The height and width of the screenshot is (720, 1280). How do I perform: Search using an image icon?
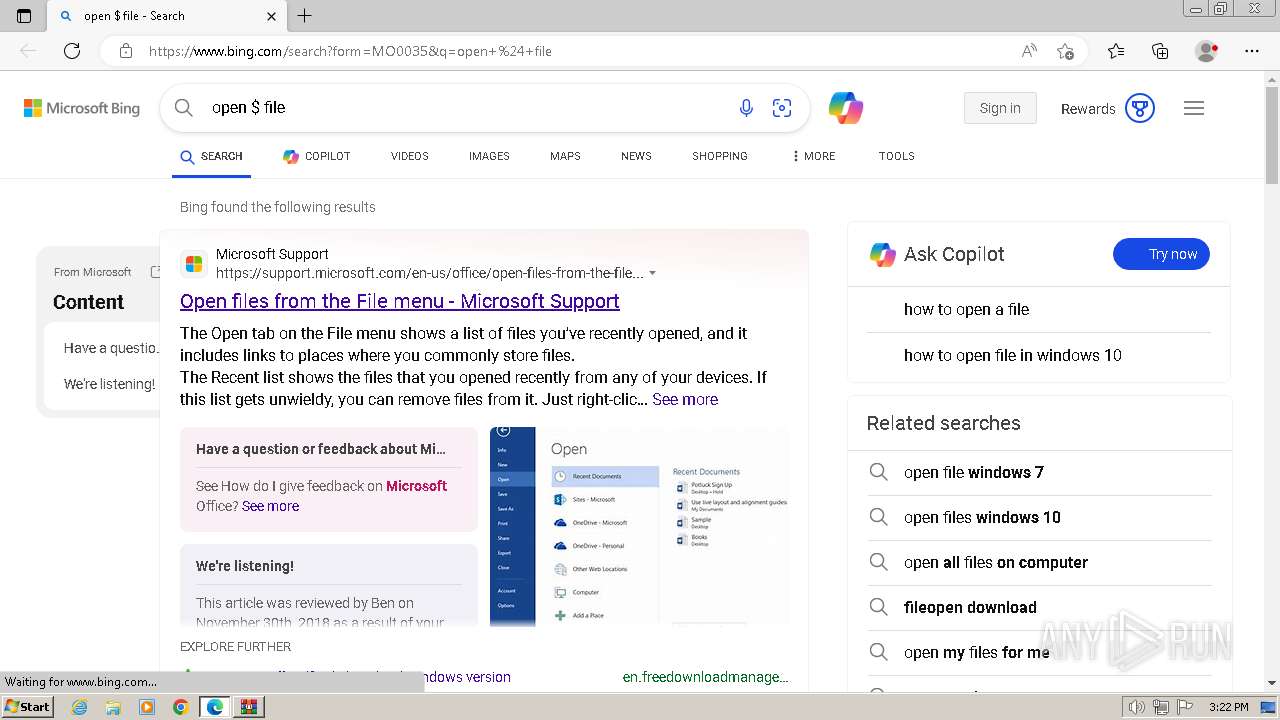782,108
